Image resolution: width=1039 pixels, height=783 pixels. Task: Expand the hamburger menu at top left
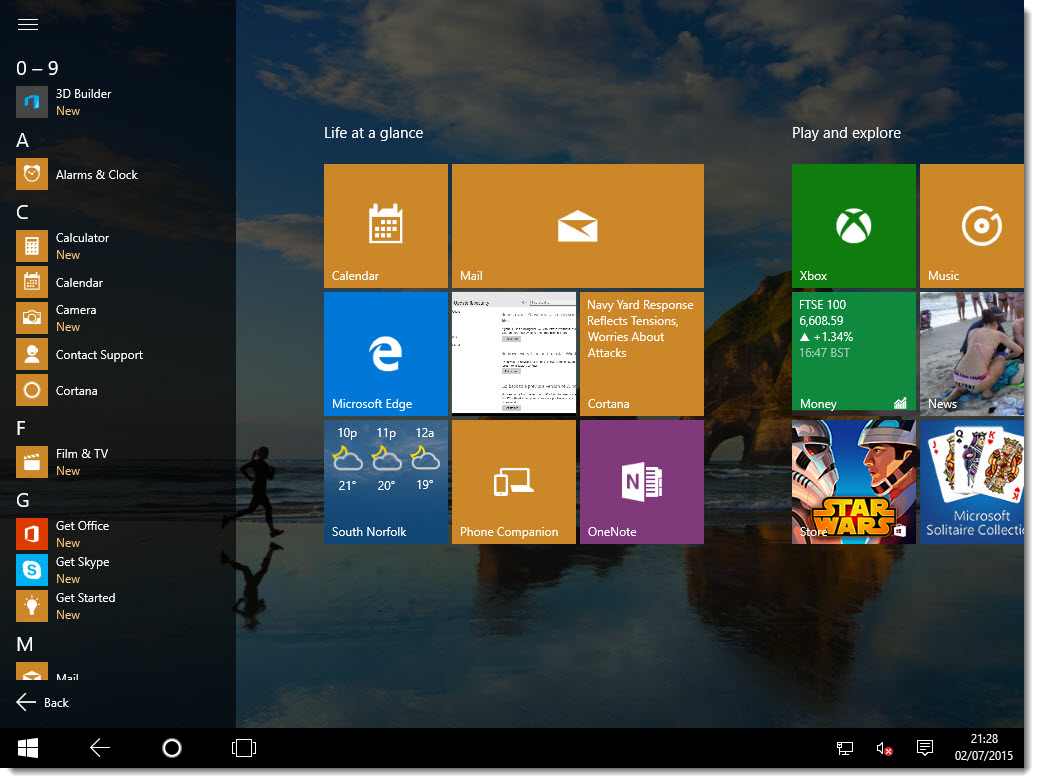27,25
